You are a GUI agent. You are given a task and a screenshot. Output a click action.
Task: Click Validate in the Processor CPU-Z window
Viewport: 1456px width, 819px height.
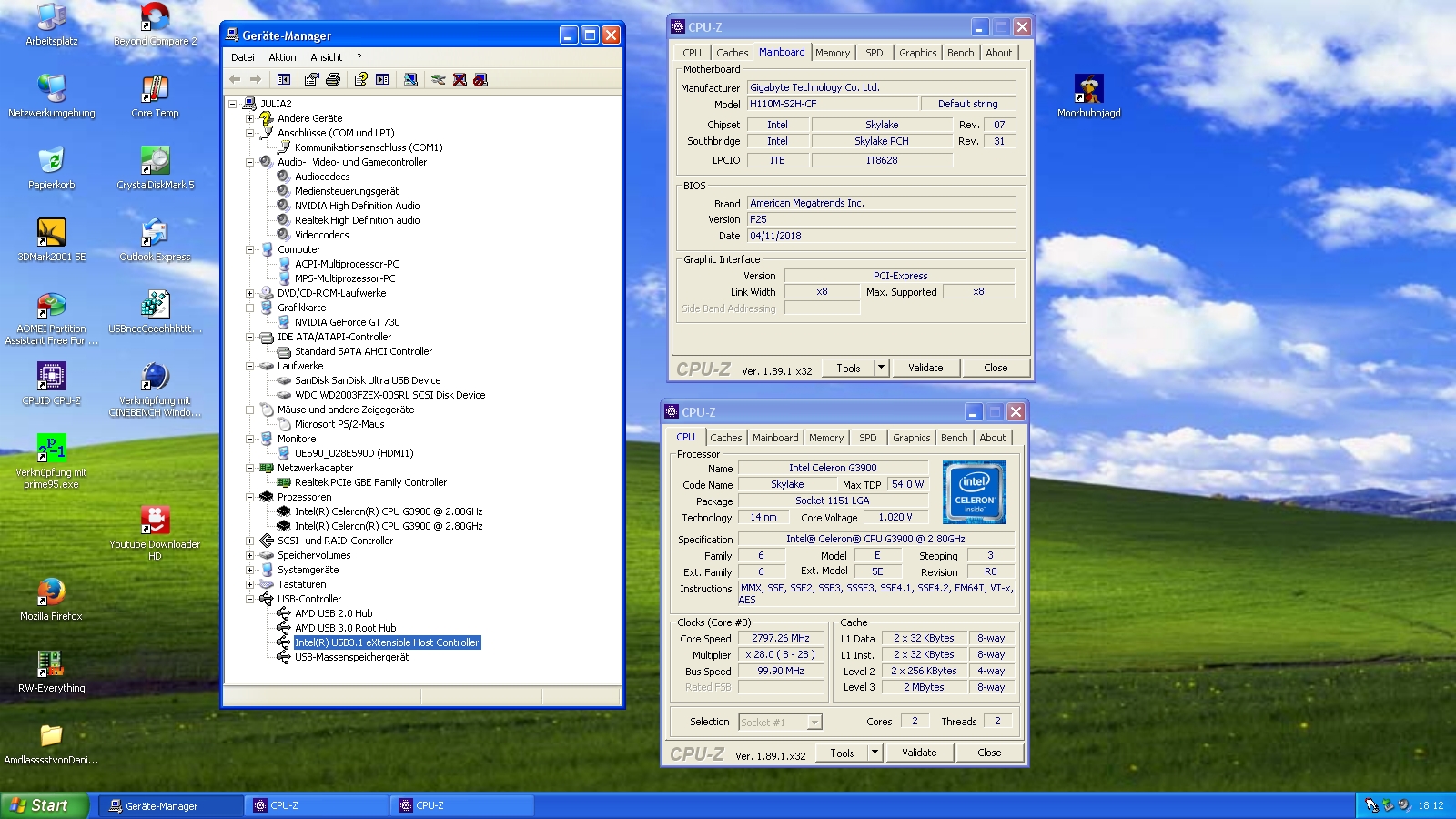pos(919,753)
